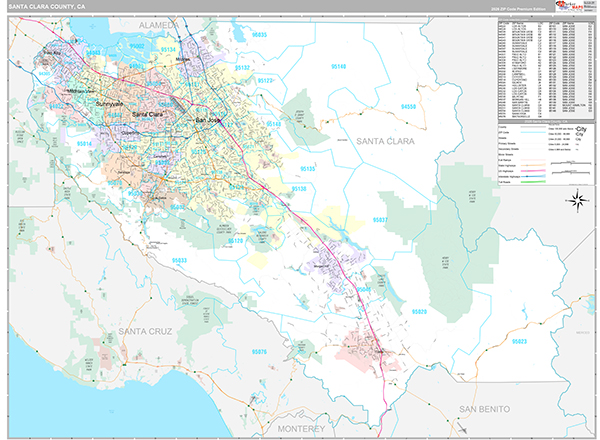Click ZIP code 94305
The image size is (600, 440).
pyautogui.click(x=44, y=73)
